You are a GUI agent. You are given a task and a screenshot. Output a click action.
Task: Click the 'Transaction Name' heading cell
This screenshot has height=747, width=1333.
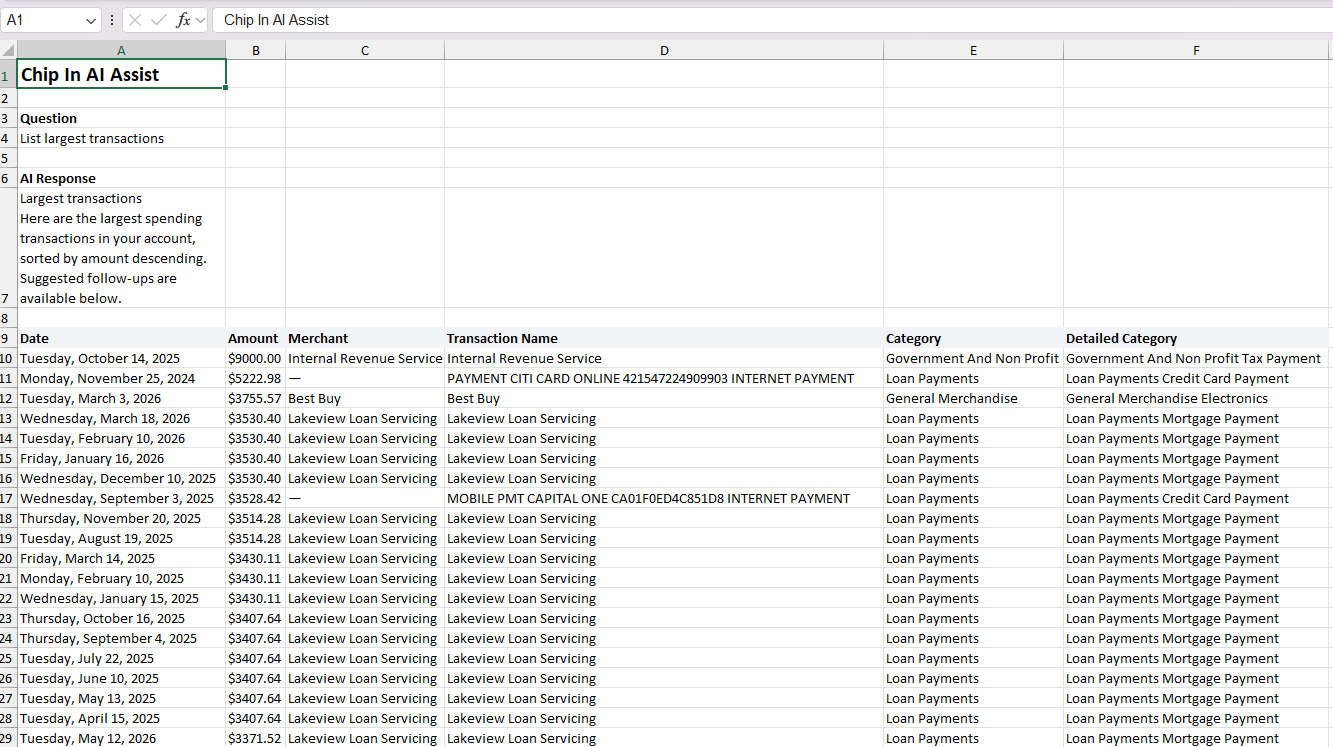pos(664,338)
